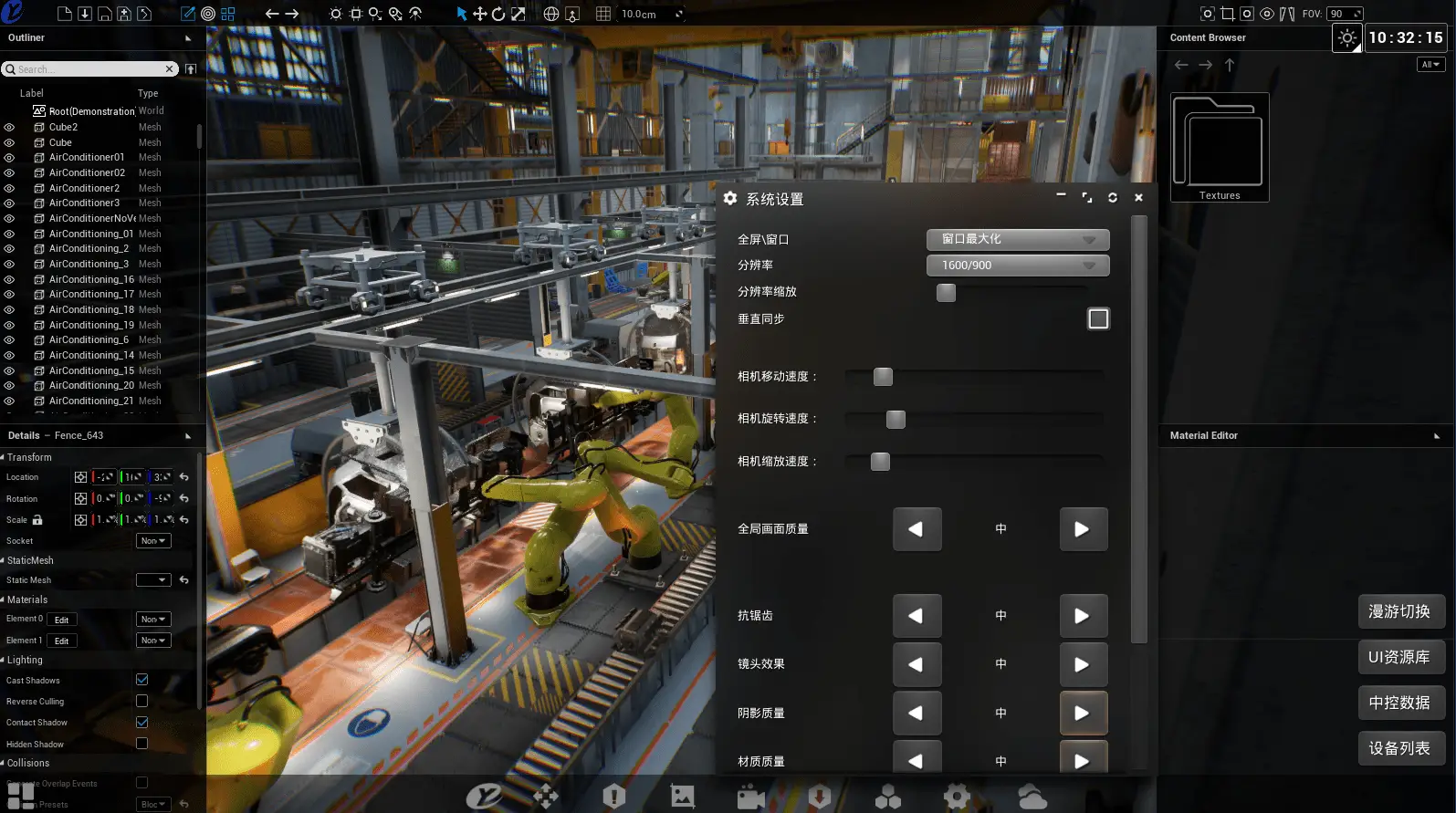Image resolution: width=1456 pixels, height=813 pixels.
Task: Open the video camera tool in bottom bar
Action: coord(750,797)
